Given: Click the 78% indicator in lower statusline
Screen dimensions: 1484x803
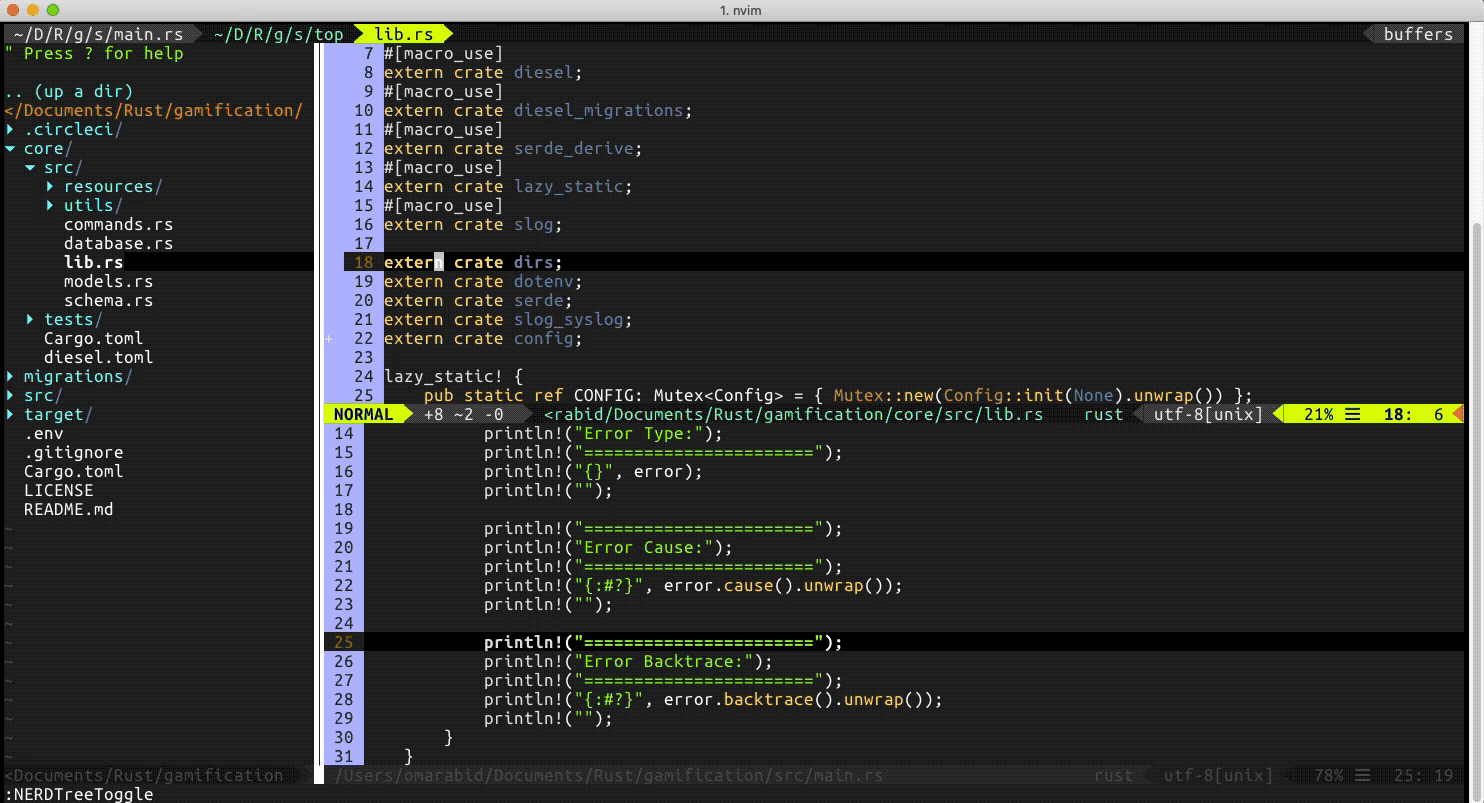Looking at the screenshot, I should point(1328,775).
